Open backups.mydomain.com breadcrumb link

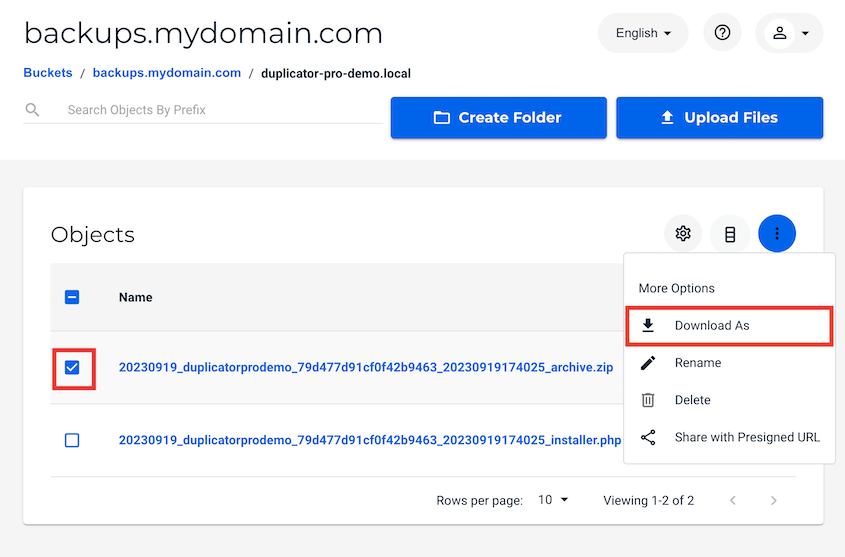[167, 73]
